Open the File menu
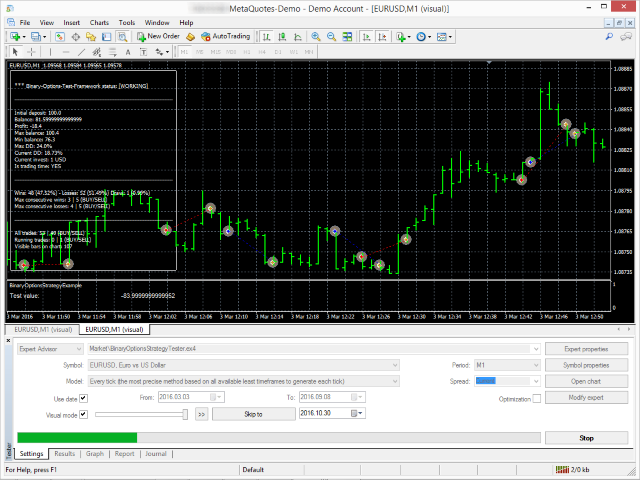Viewport: 640px width, 480px height. pos(24,23)
